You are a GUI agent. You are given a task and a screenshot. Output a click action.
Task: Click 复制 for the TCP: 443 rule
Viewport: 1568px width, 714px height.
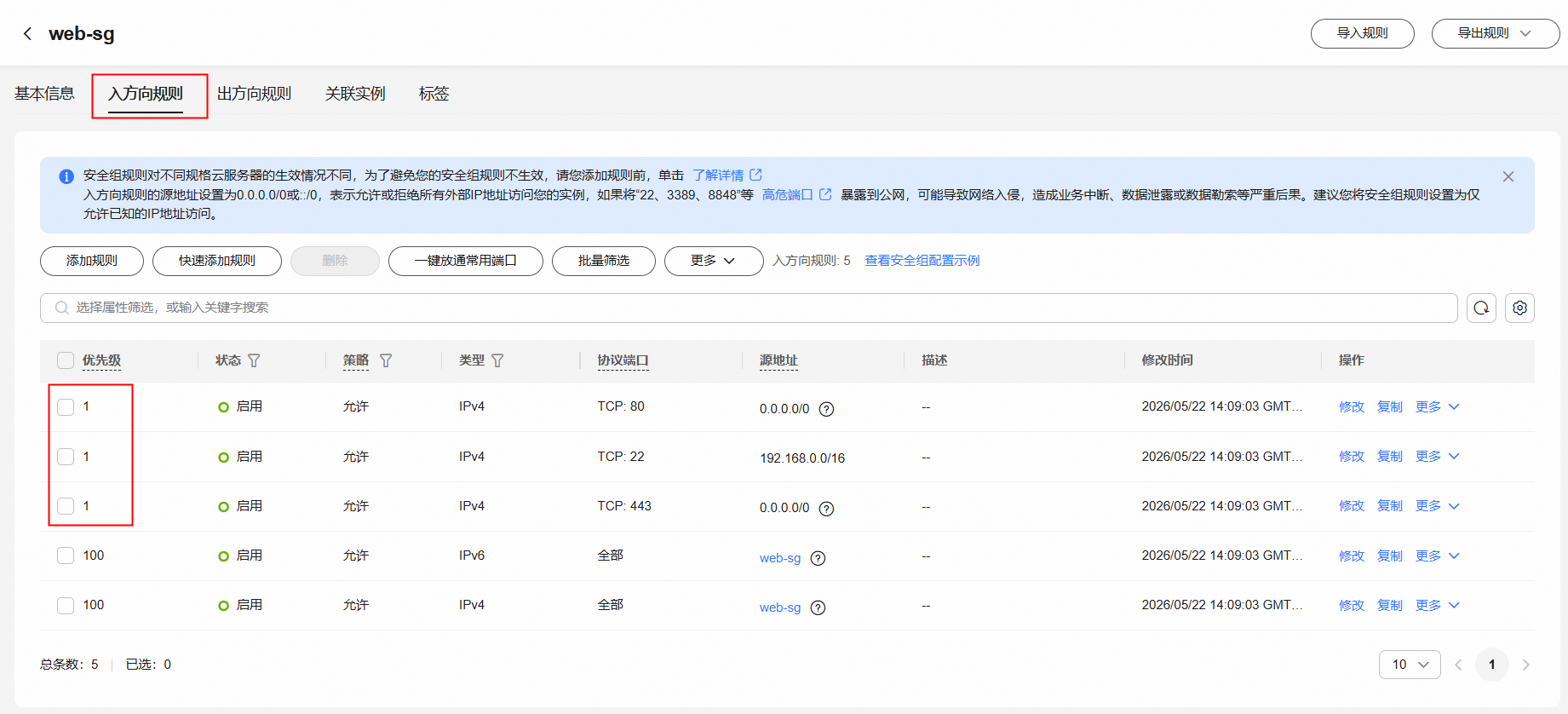[1390, 506]
